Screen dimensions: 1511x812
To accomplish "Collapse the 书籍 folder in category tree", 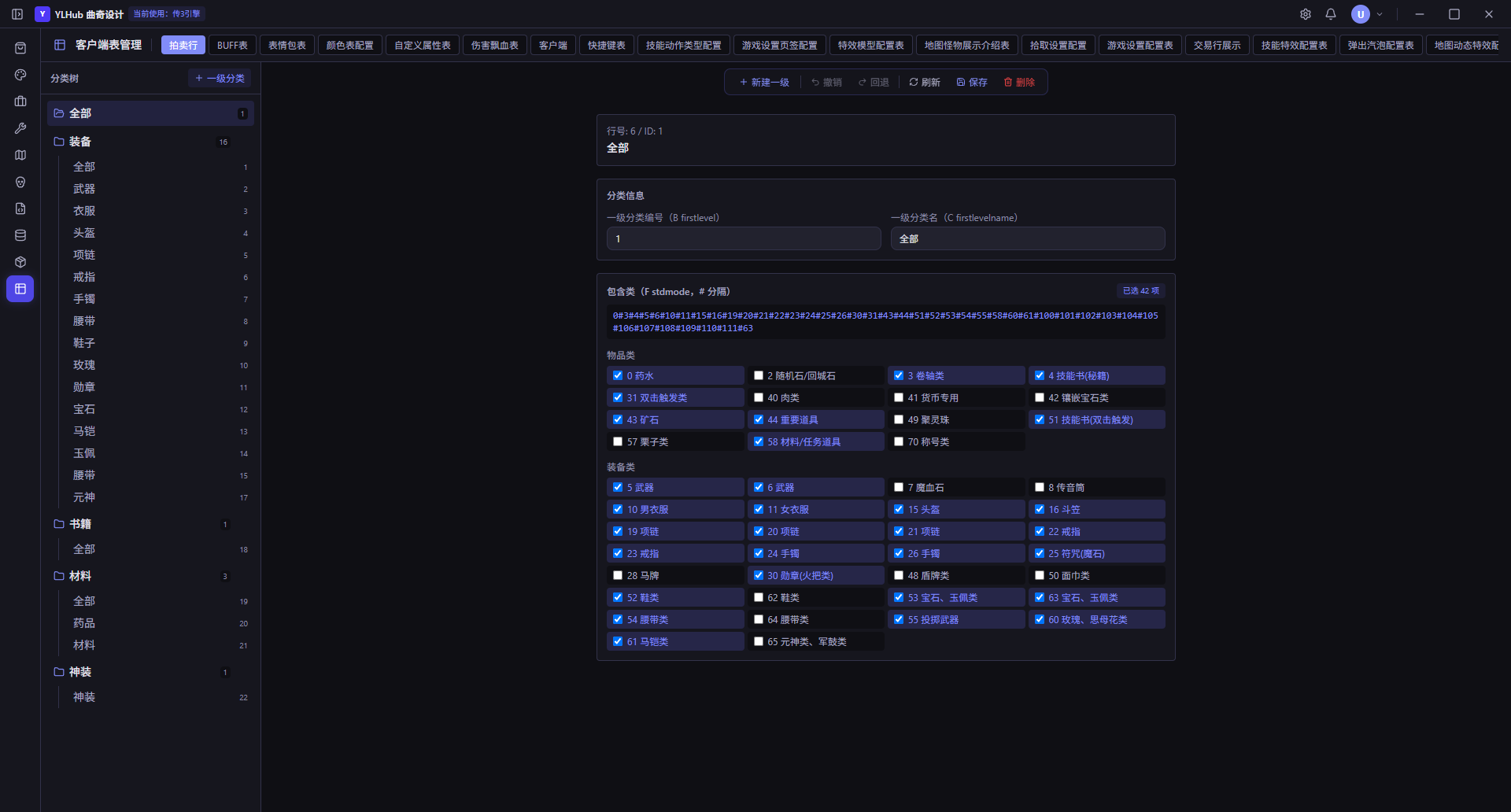I will (x=59, y=524).
